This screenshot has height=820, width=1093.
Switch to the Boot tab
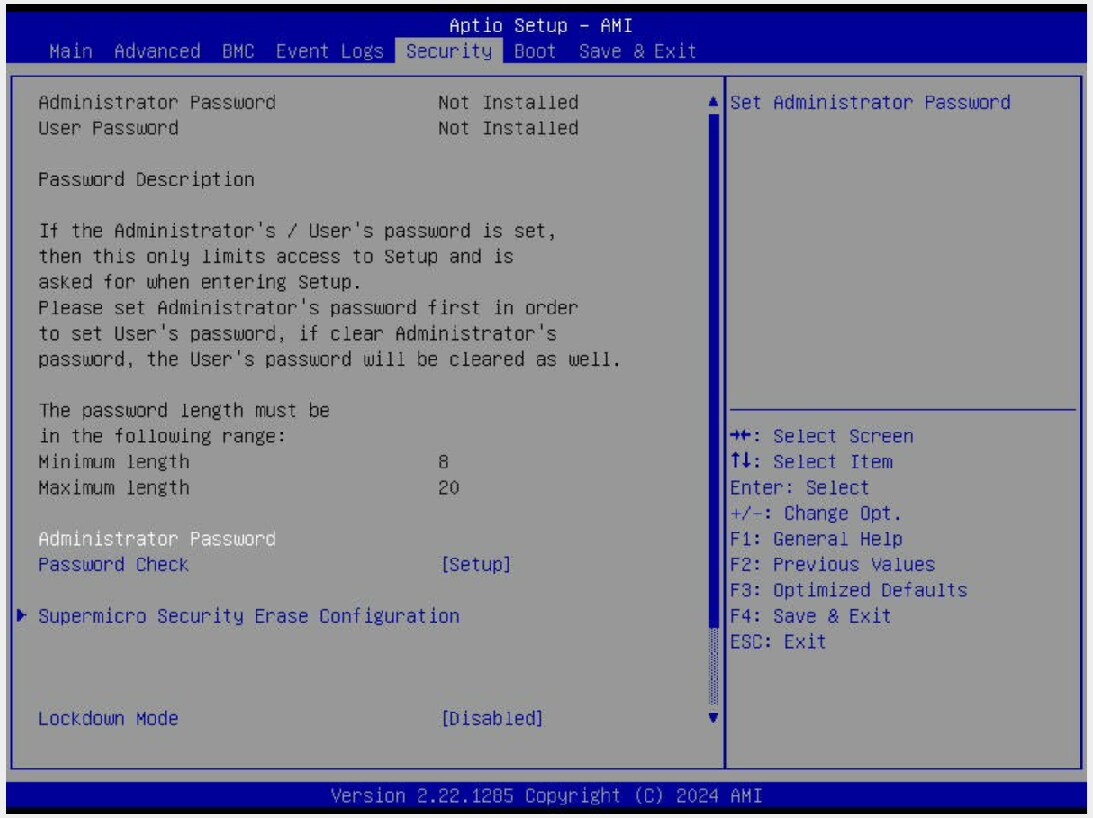coord(535,51)
